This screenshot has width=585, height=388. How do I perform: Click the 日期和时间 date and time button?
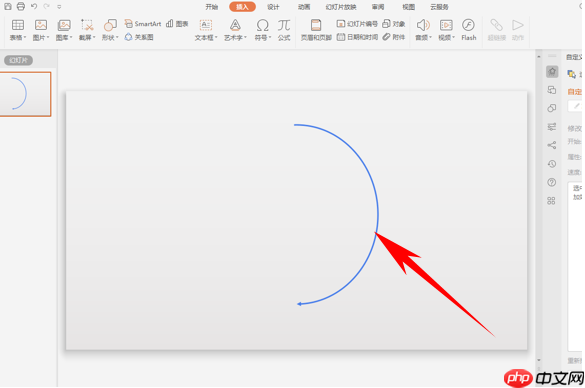point(357,37)
